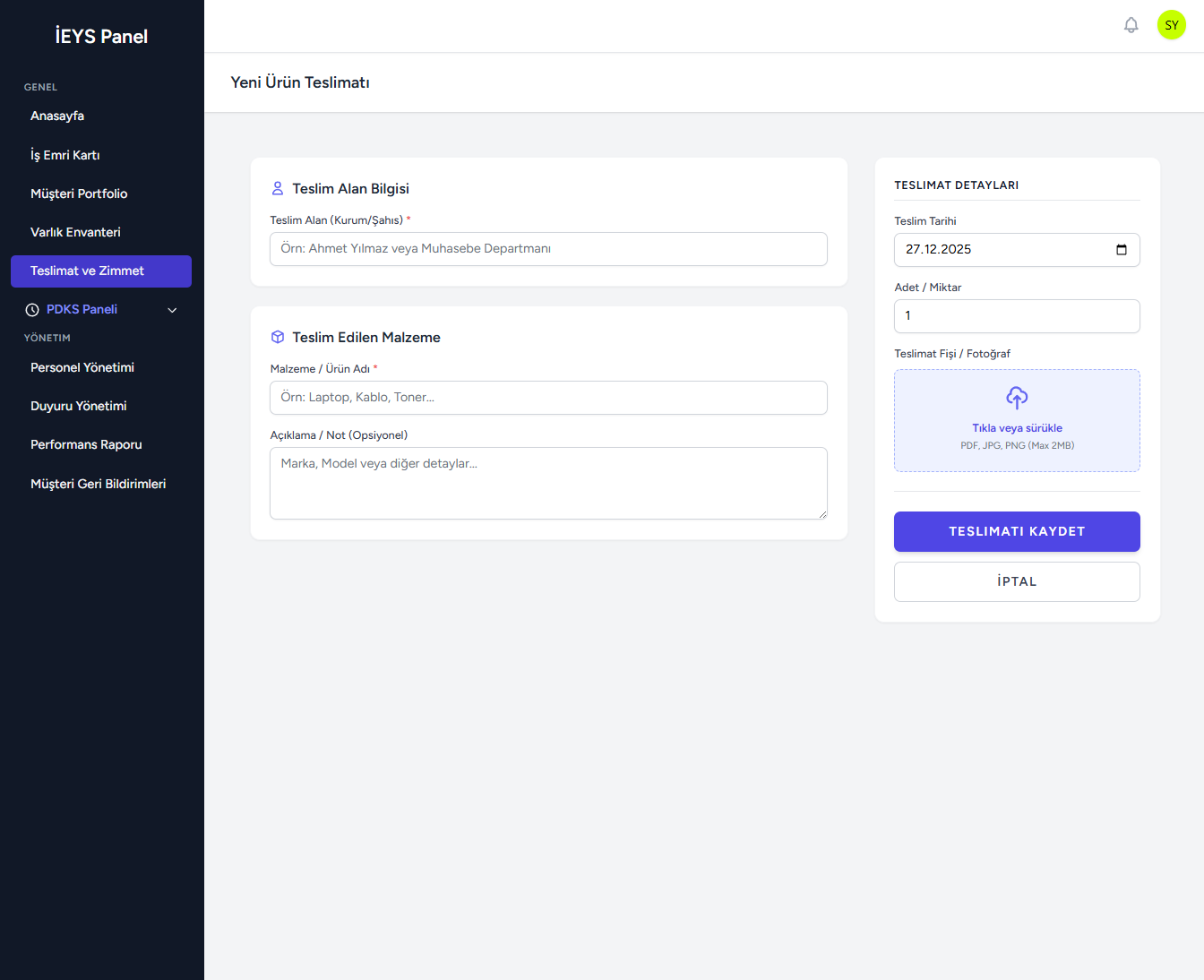This screenshot has width=1204, height=980.
Task: Focus the Teslim Alan (Kurum/Şahıs) field
Action: [x=548, y=249]
